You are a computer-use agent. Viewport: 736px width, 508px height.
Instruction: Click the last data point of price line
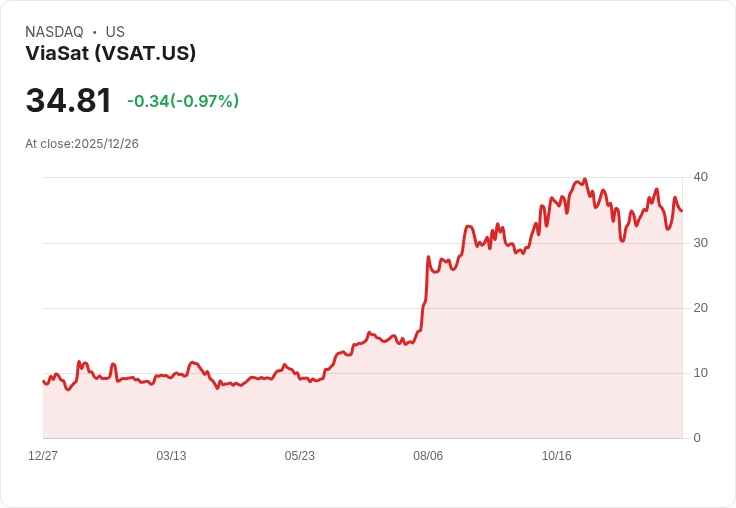point(682,211)
